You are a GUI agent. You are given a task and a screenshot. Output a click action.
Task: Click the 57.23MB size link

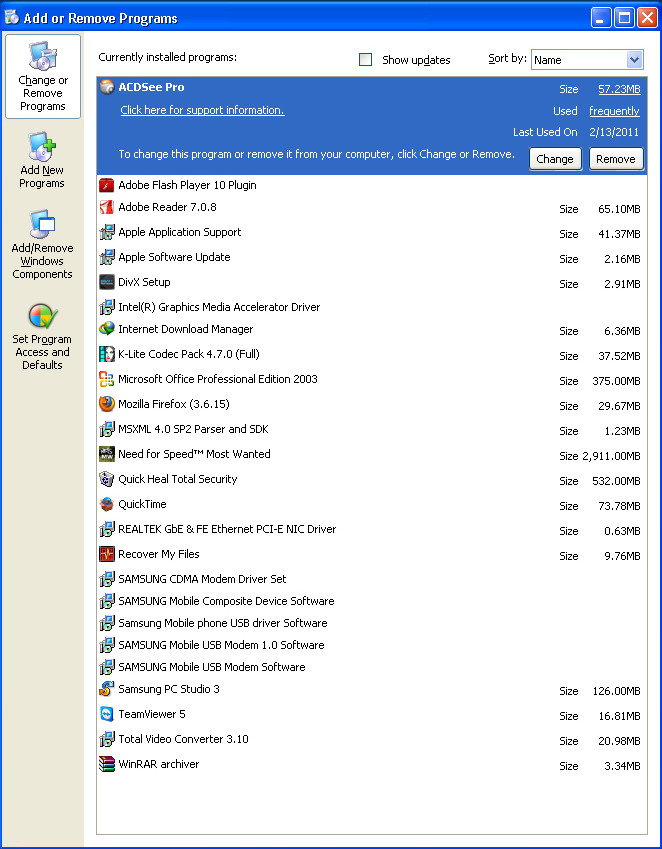(619, 89)
